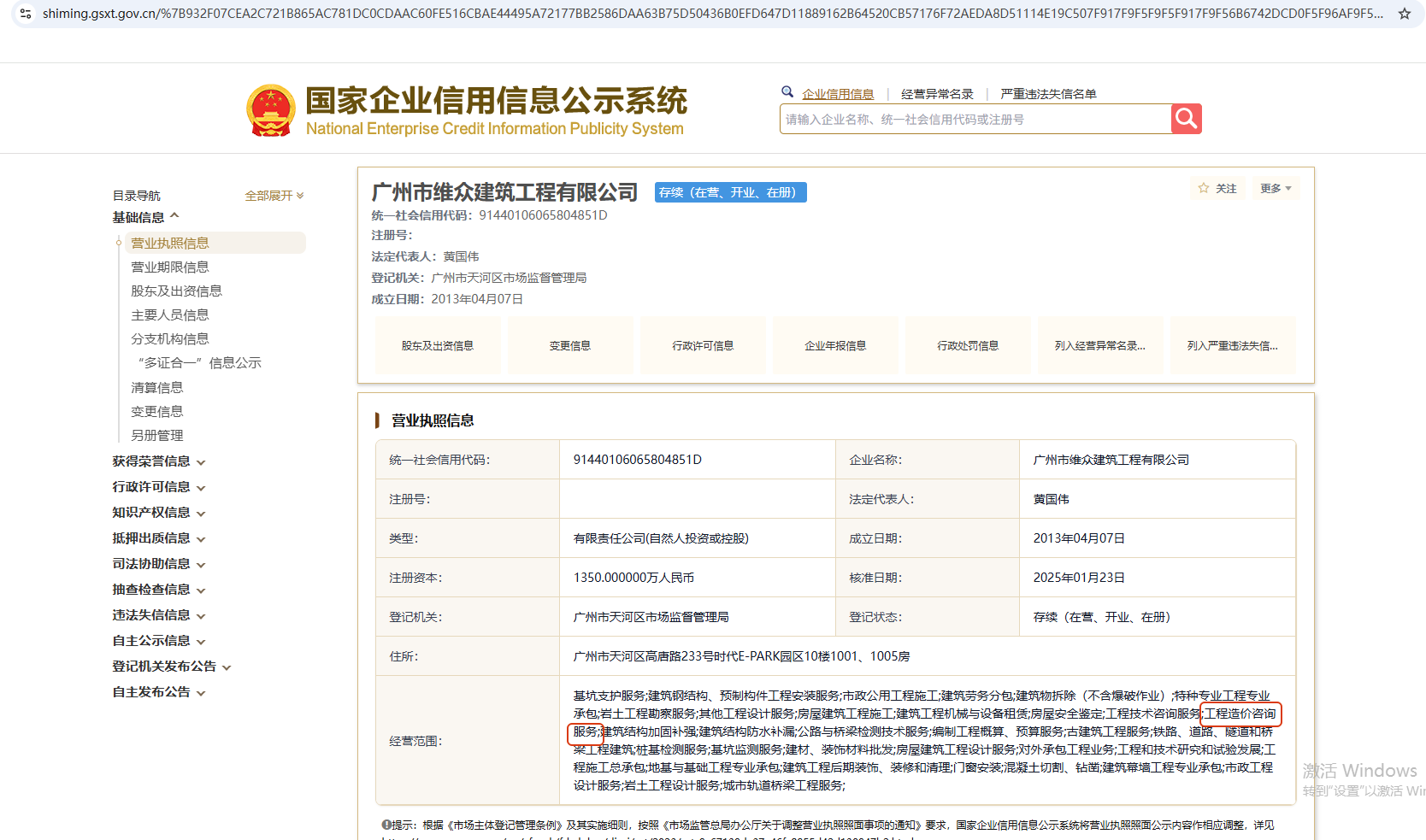Click credit code 91440106065804851D in table
Viewport: 1426px width, 840px height.
(638, 460)
